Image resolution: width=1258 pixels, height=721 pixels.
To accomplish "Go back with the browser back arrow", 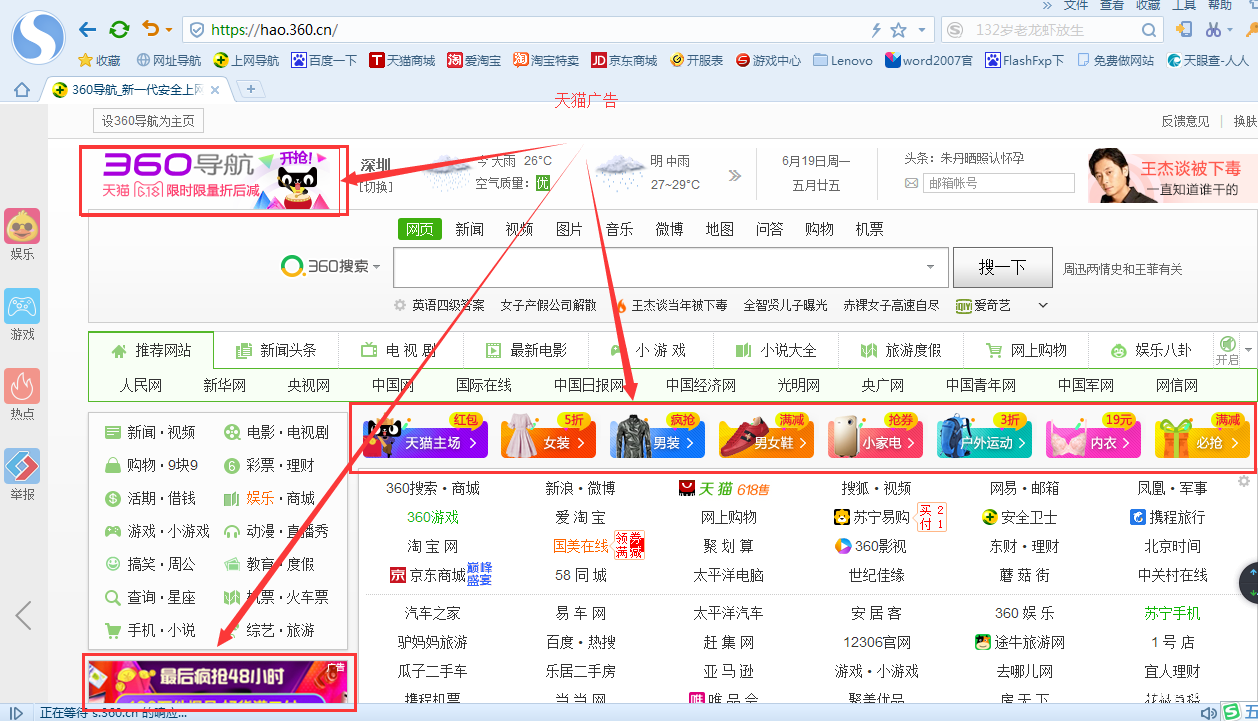I will tap(88, 29).
